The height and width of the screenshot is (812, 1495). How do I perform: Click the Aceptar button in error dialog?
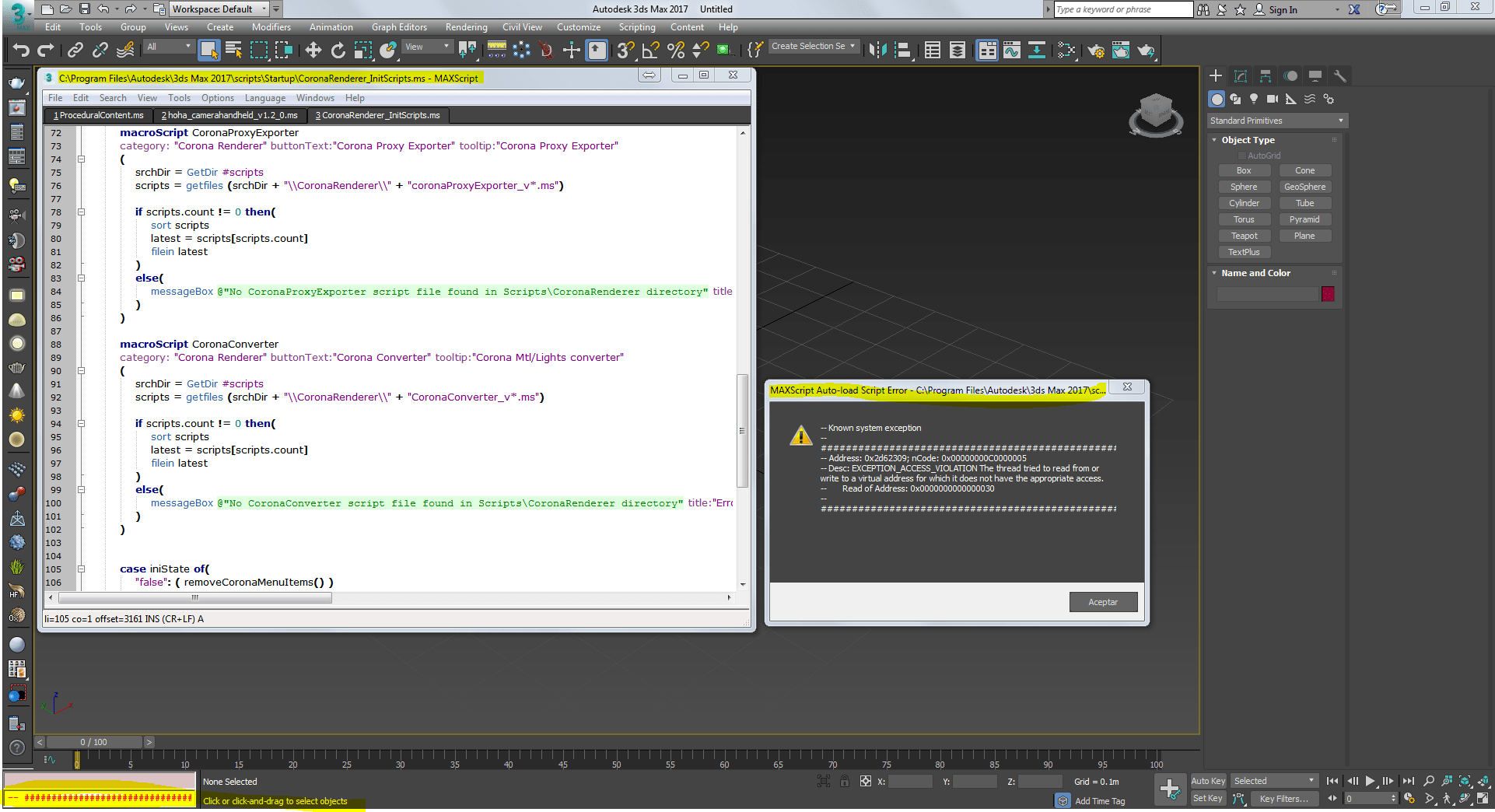1102,602
